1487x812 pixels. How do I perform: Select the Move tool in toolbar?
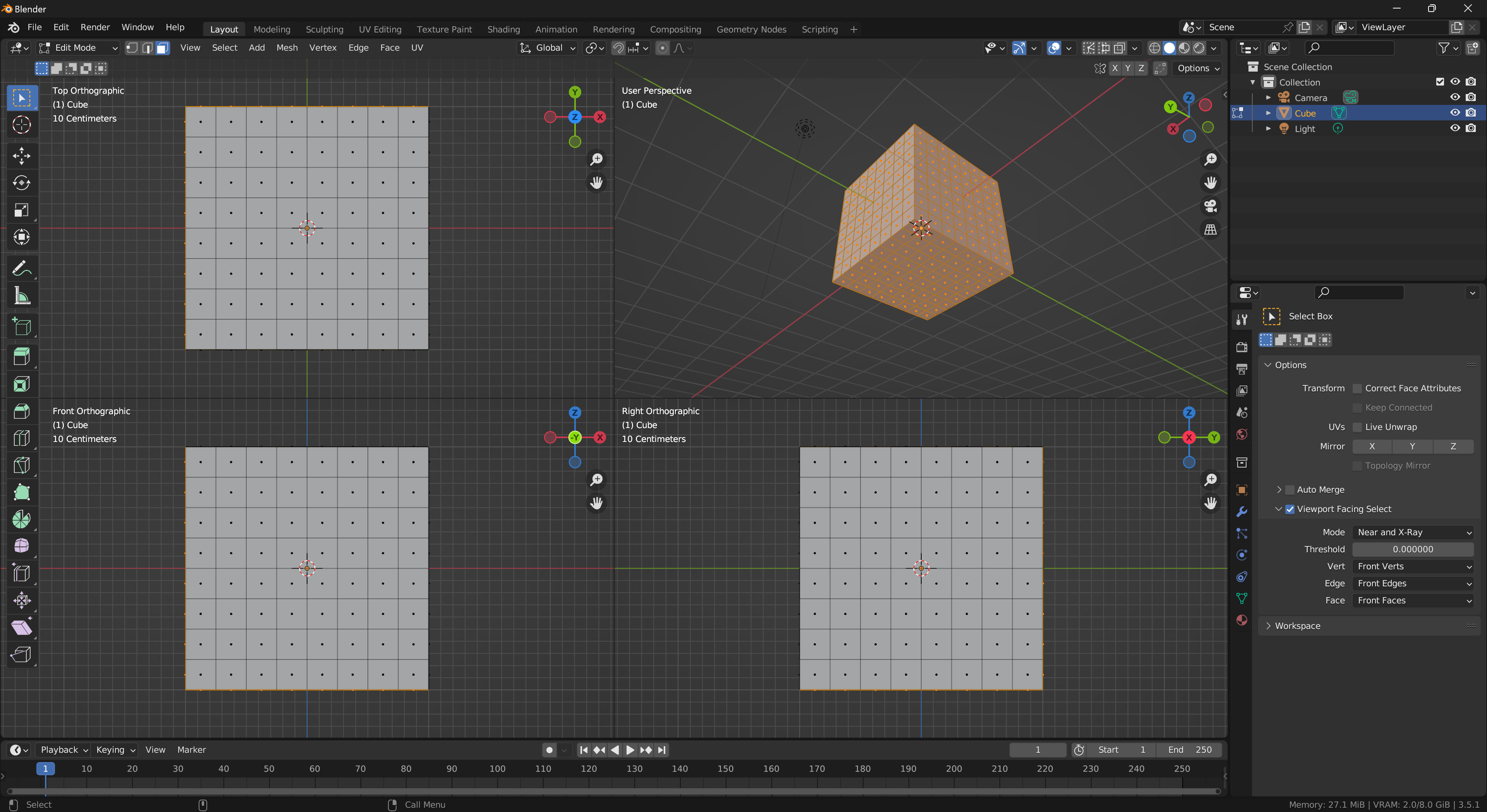[21, 155]
